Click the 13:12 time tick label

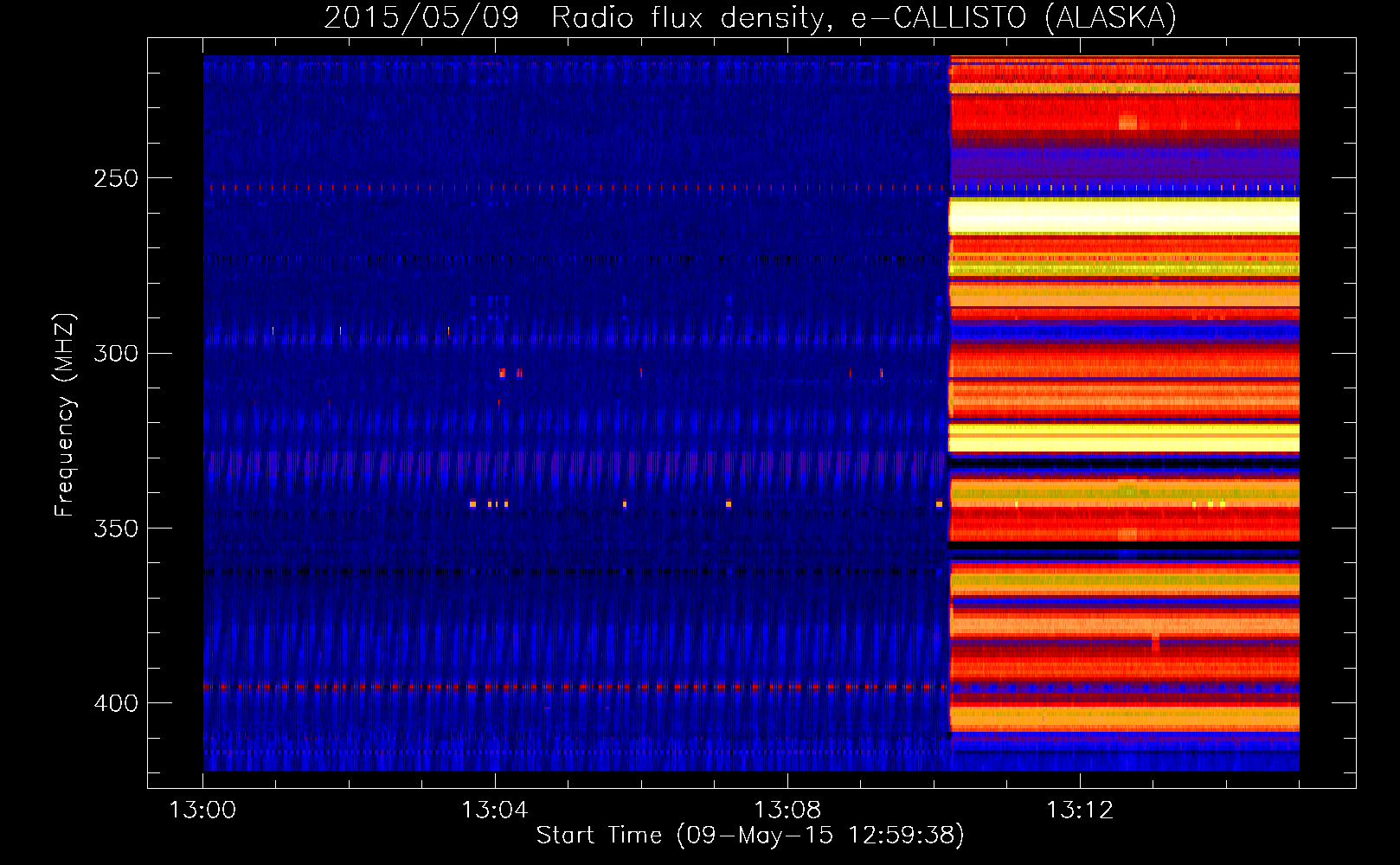pos(1080,811)
